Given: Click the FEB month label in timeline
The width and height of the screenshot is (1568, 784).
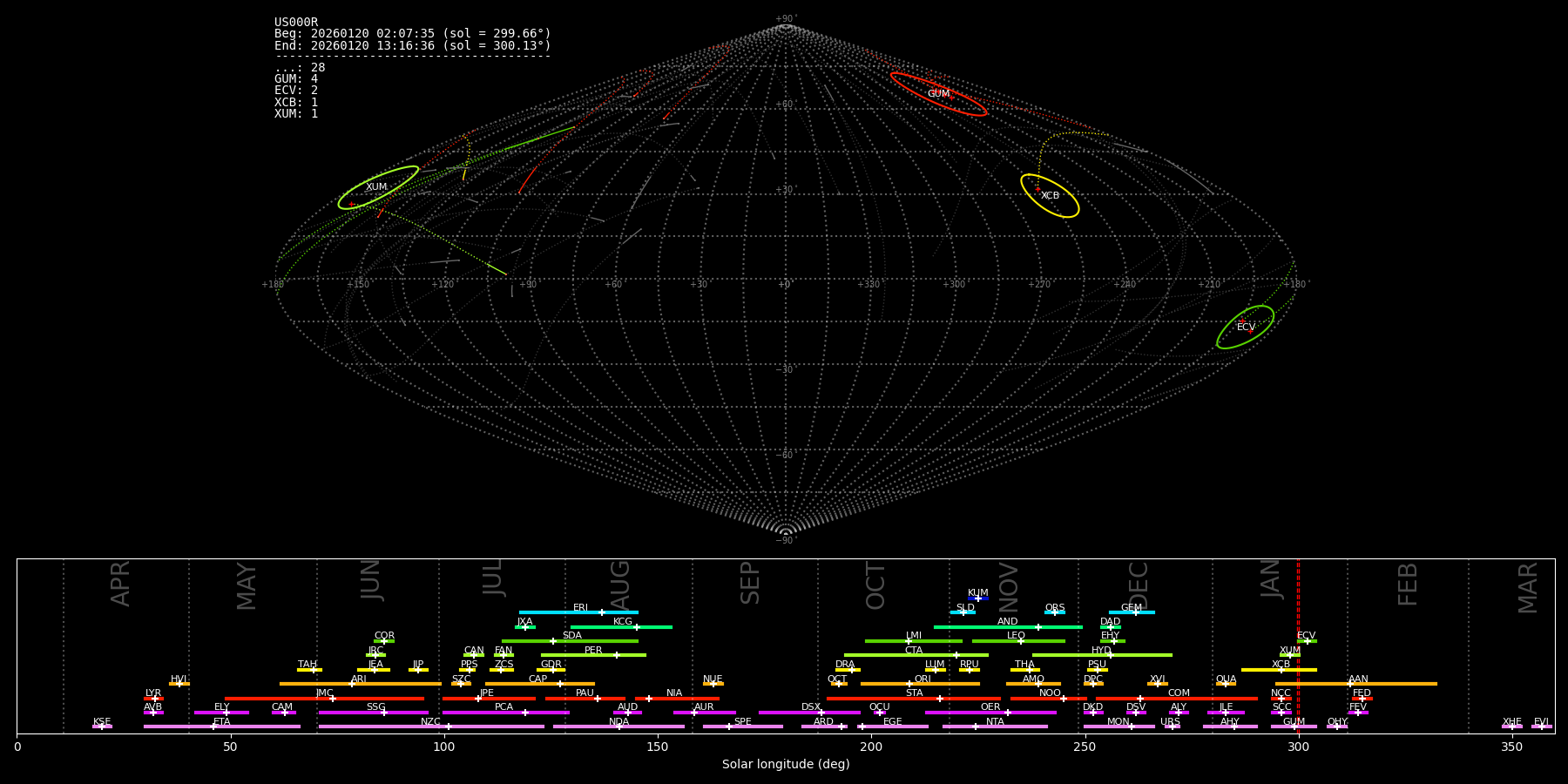Looking at the screenshot, I should [x=1408, y=585].
